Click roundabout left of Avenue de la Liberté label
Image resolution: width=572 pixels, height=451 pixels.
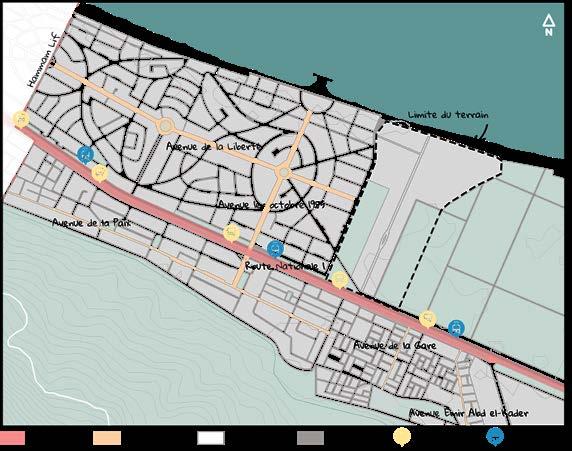[165, 126]
